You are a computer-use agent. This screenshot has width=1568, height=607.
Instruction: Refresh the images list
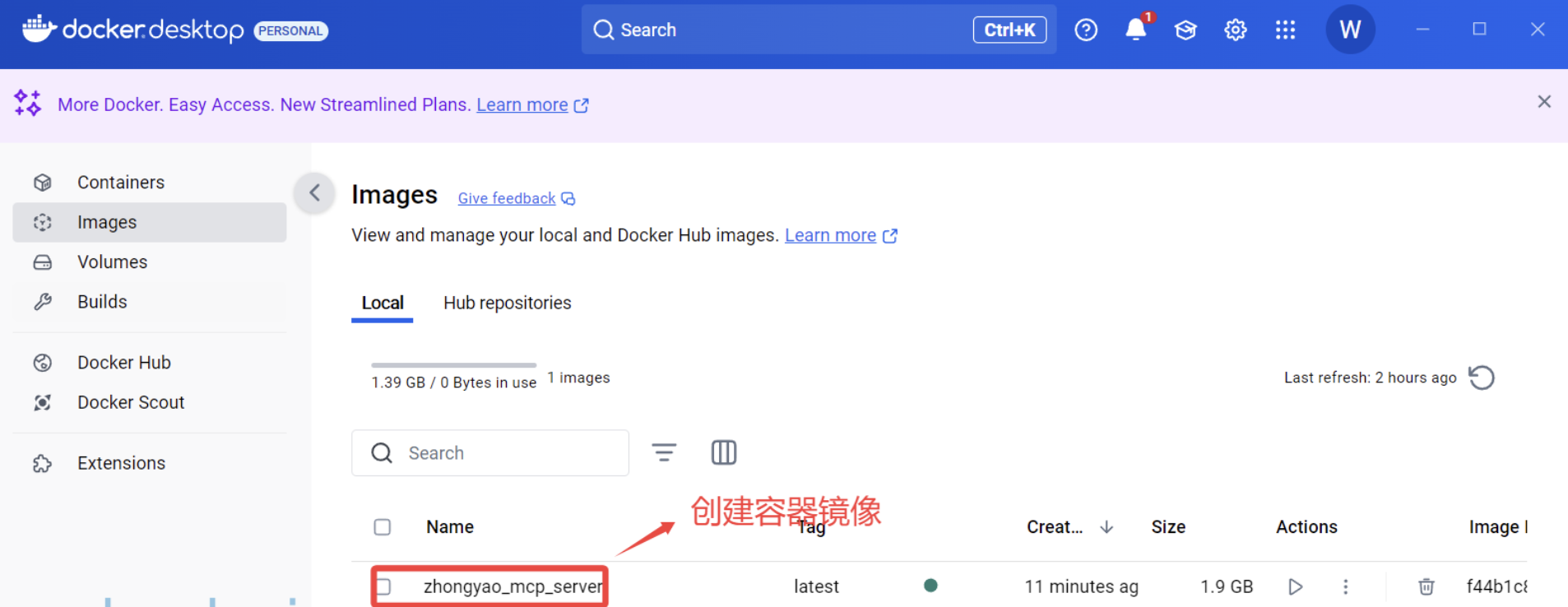pyautogui.click(x=1482, y=378)
